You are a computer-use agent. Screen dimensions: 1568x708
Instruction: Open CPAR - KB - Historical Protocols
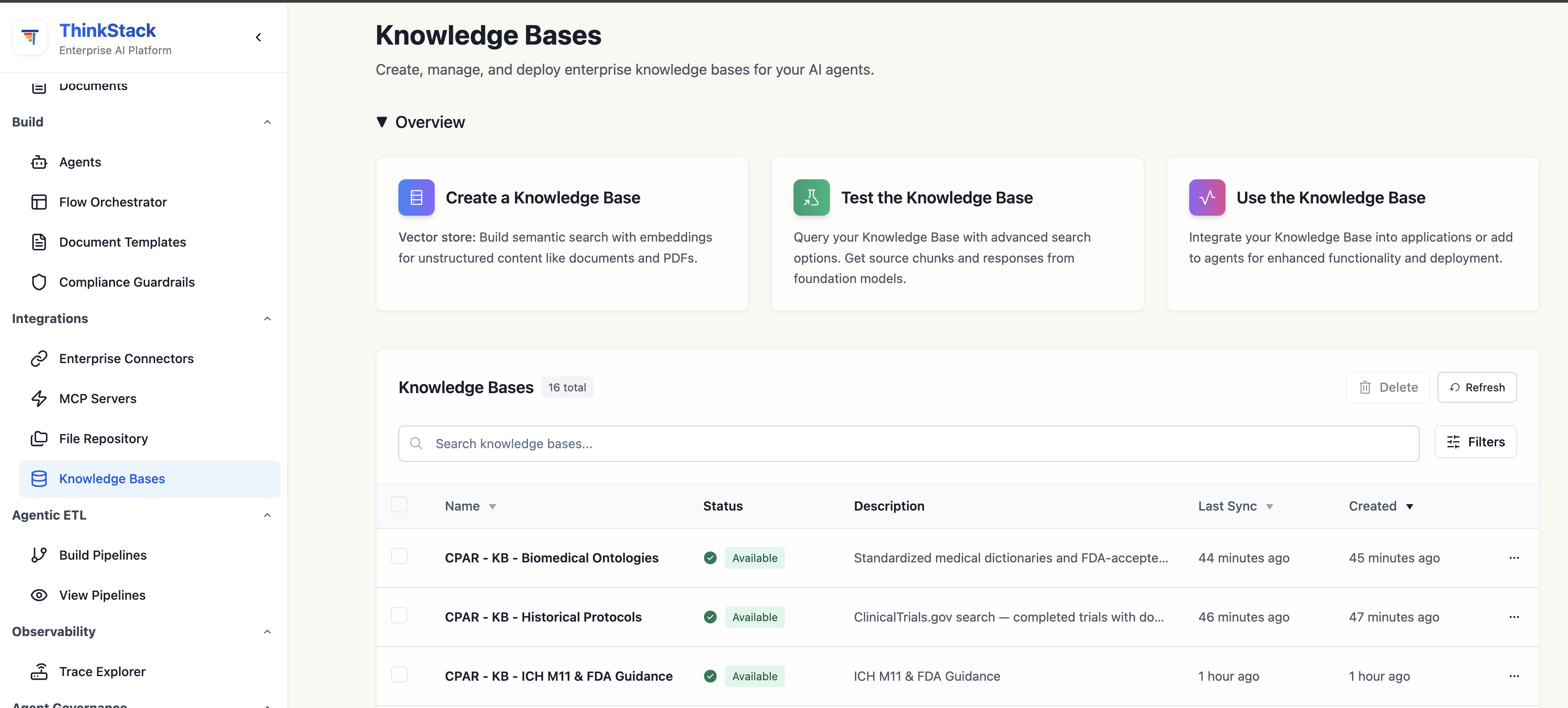click(x=543, y=617)
